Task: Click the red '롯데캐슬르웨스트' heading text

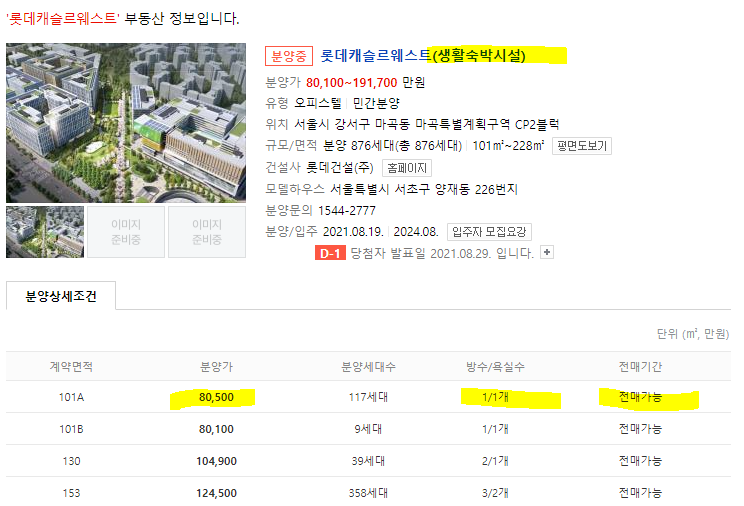Action: [63, 19]
